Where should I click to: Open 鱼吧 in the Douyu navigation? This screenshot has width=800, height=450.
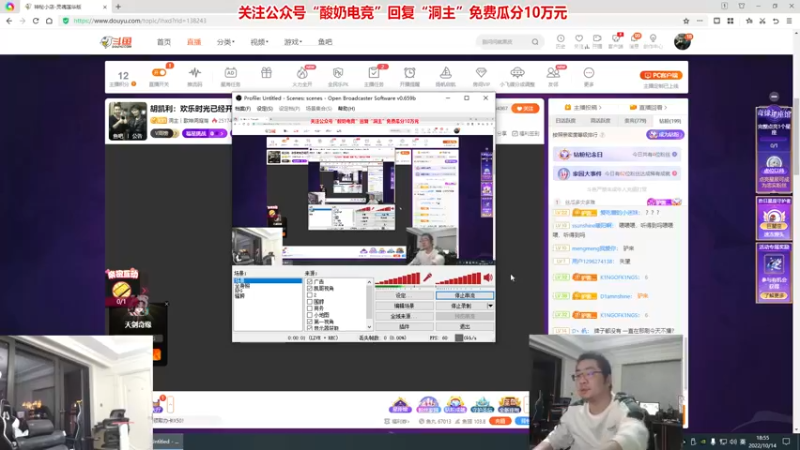[x=325, y=42]
